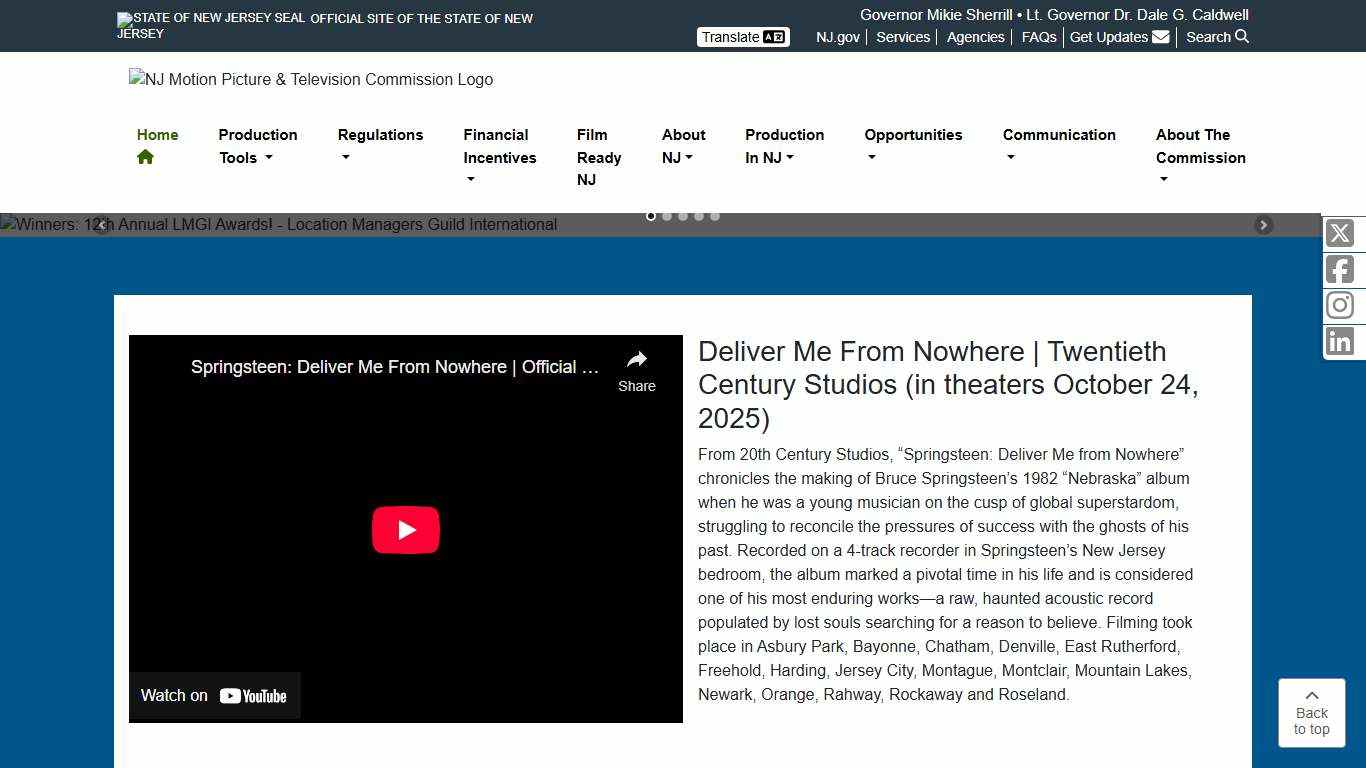Viewport: 1366px width, 768px height.
Task: Advance the carousel with the next arrow
Action: [x=1263, y=225]
